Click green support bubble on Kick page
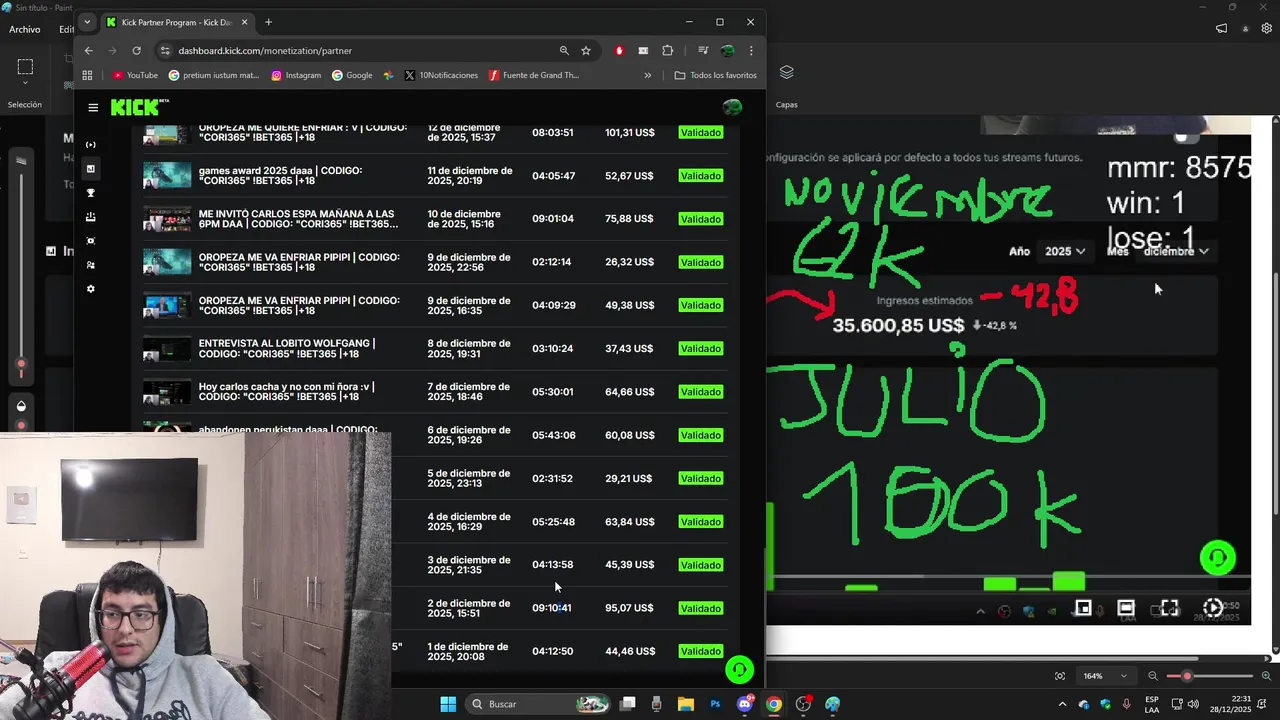The image size is (1280, 720). [x=739, y=669]
